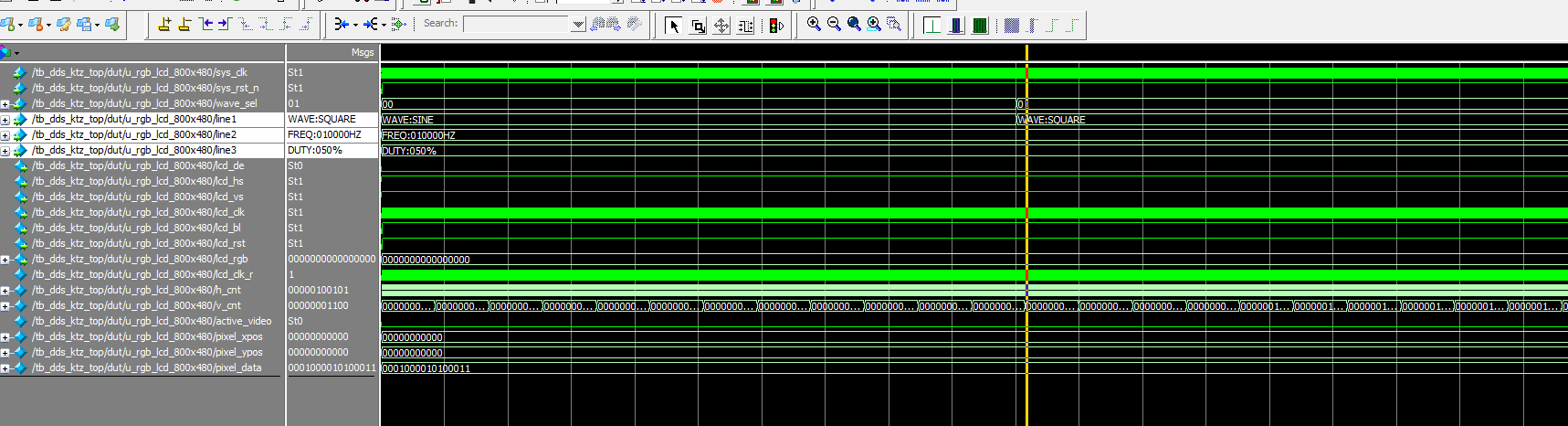The height and width of the screenshot is (426, 1568).
Task: Click the Zoom Full magnifier icon
Action: pos(854,25)
